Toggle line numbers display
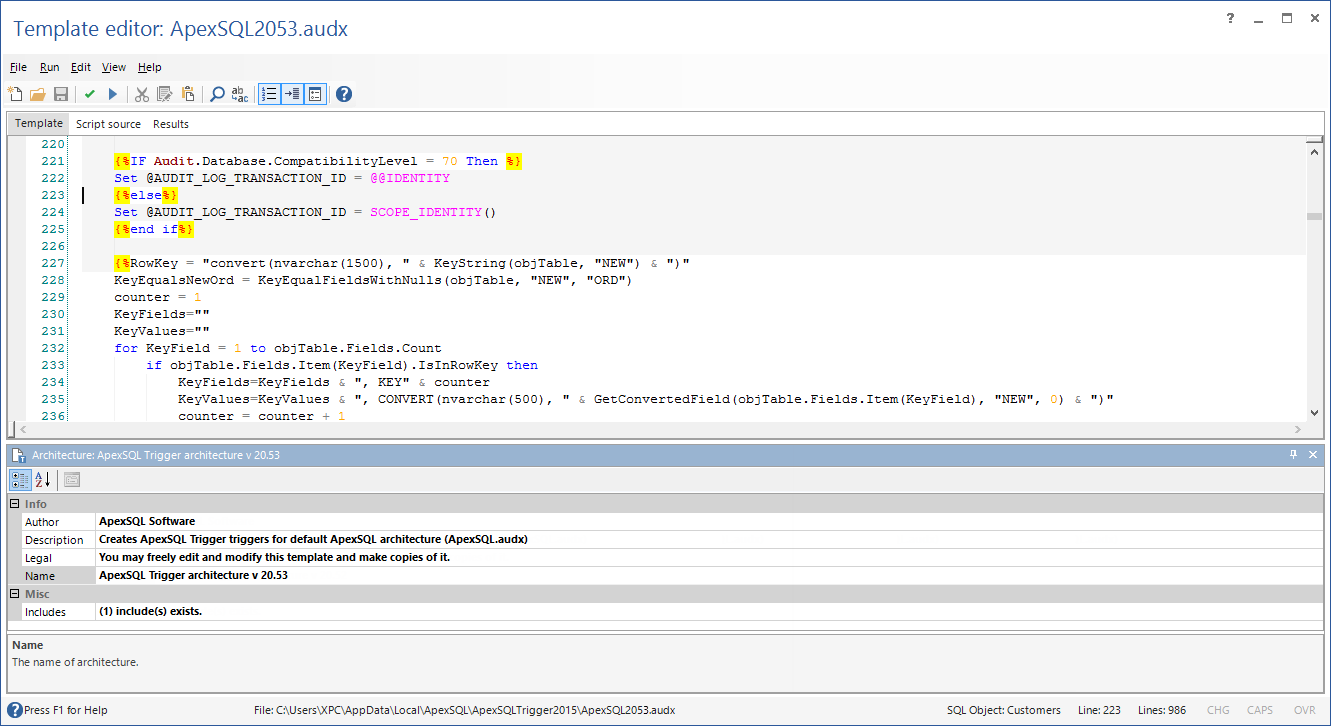The width and height of the screenshot is (1331, 726). (x=269, y=94)
